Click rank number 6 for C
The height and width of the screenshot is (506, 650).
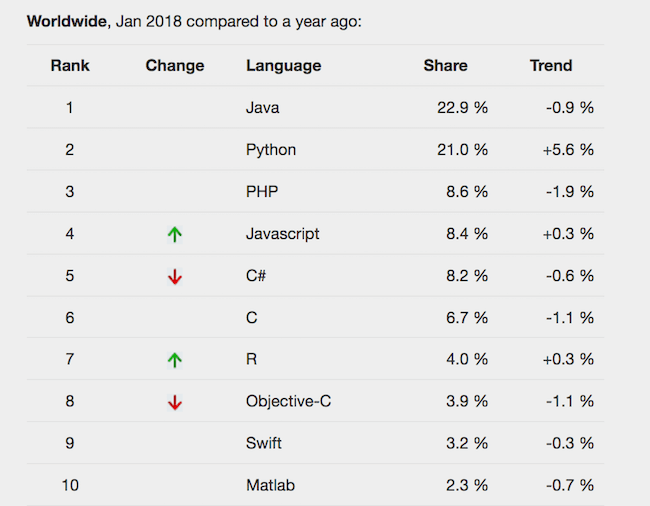tap(70, 318)
